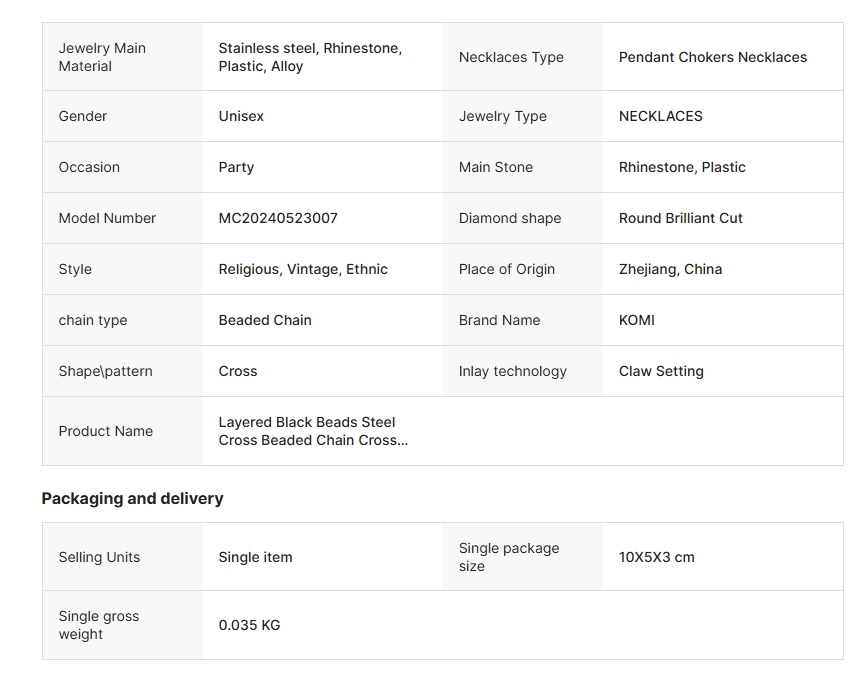This screenshot has width=858, height=675.
Task: Click the Packaging and delivery heading
Action: pyautogui.click(x=132, y=498)
